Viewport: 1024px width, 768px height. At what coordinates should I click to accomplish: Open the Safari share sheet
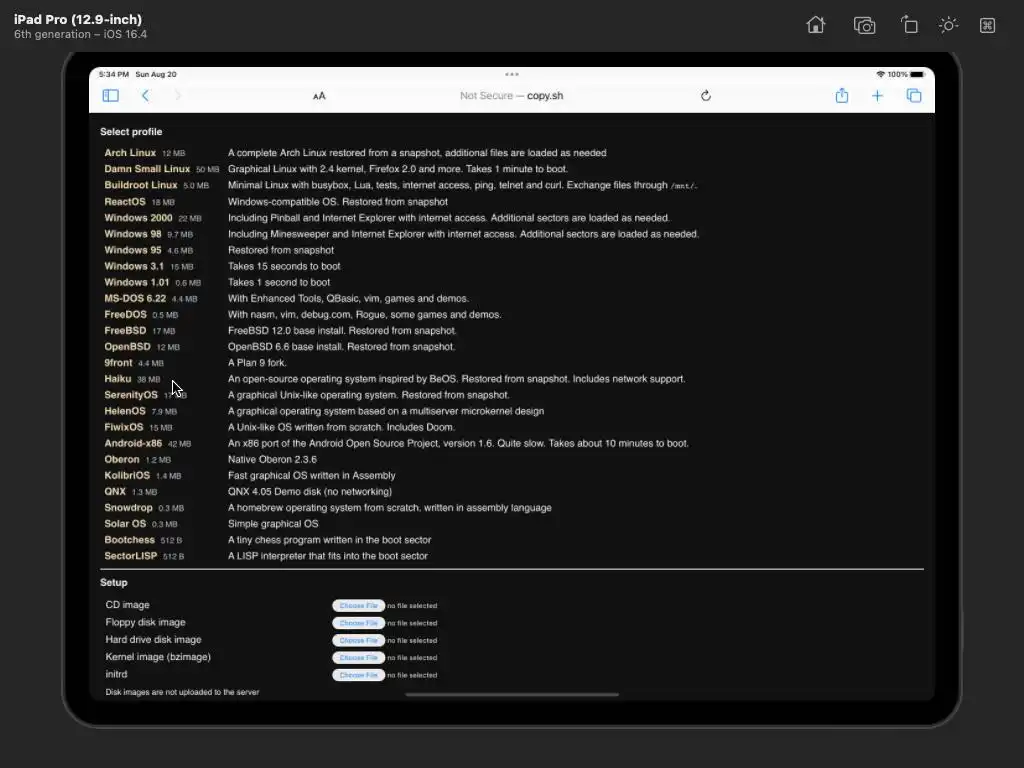coord(842,95)
